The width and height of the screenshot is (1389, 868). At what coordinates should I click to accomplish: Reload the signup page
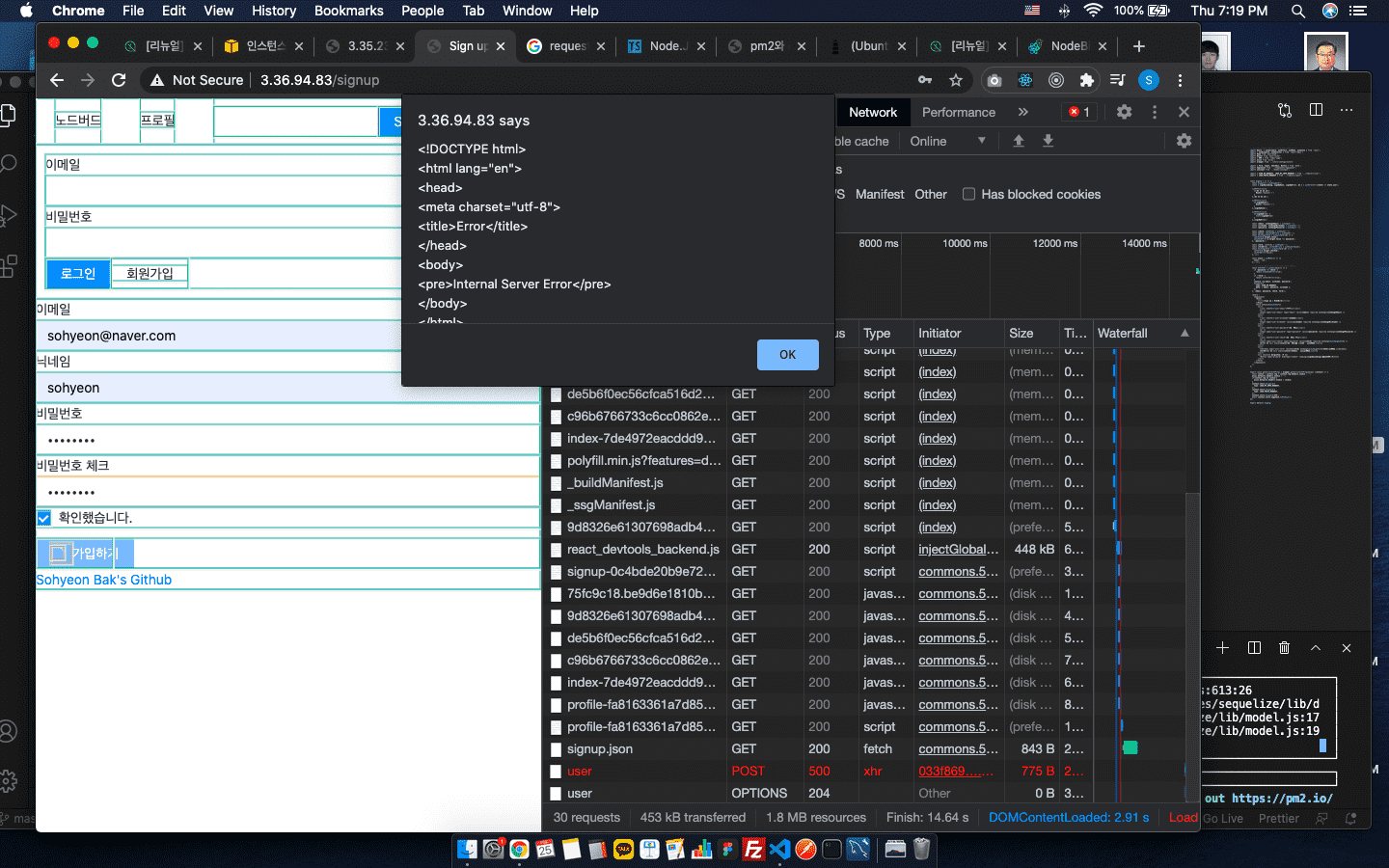[119, 80]
